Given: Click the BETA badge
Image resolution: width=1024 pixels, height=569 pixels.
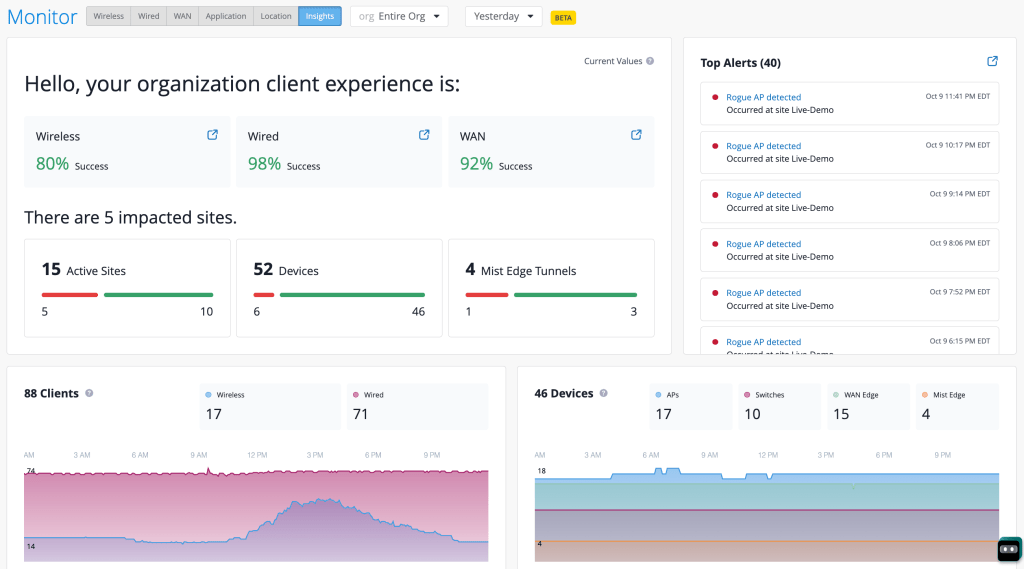Looking at the screenshot, I should [563, 18].
